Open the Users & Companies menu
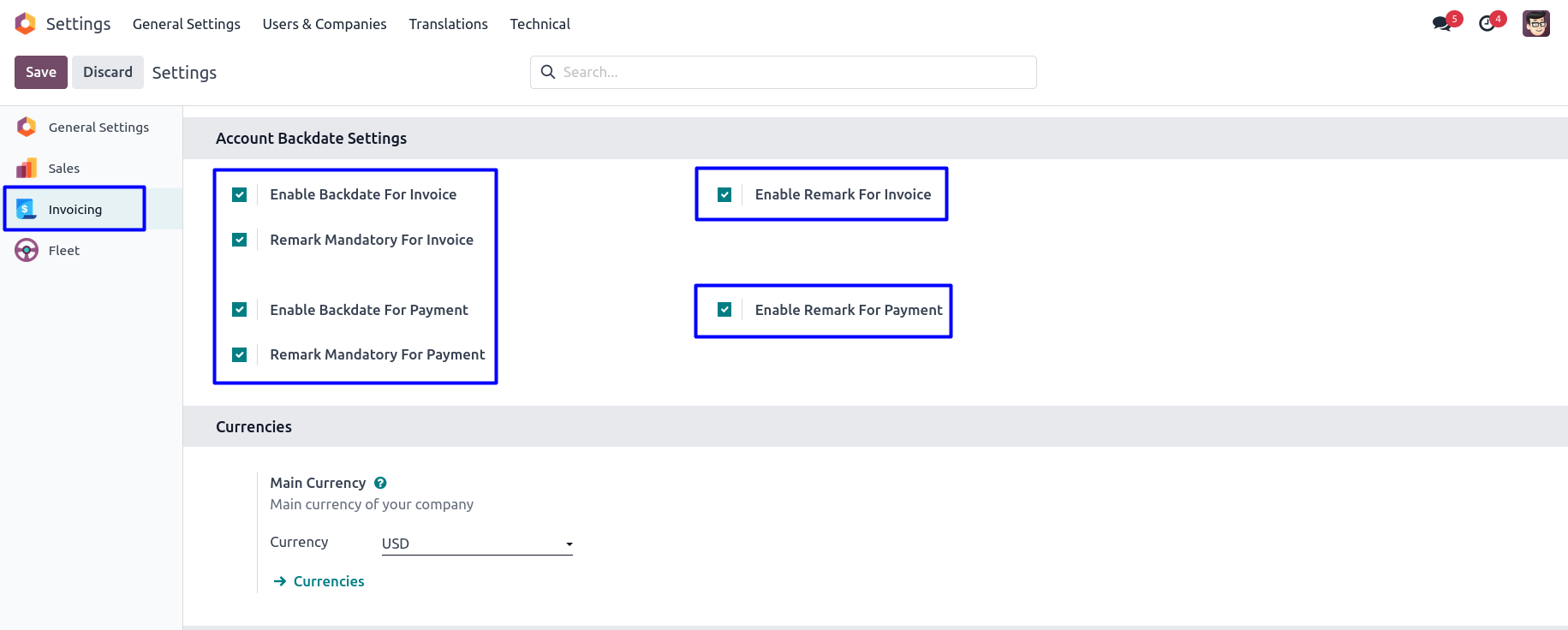 325,24
